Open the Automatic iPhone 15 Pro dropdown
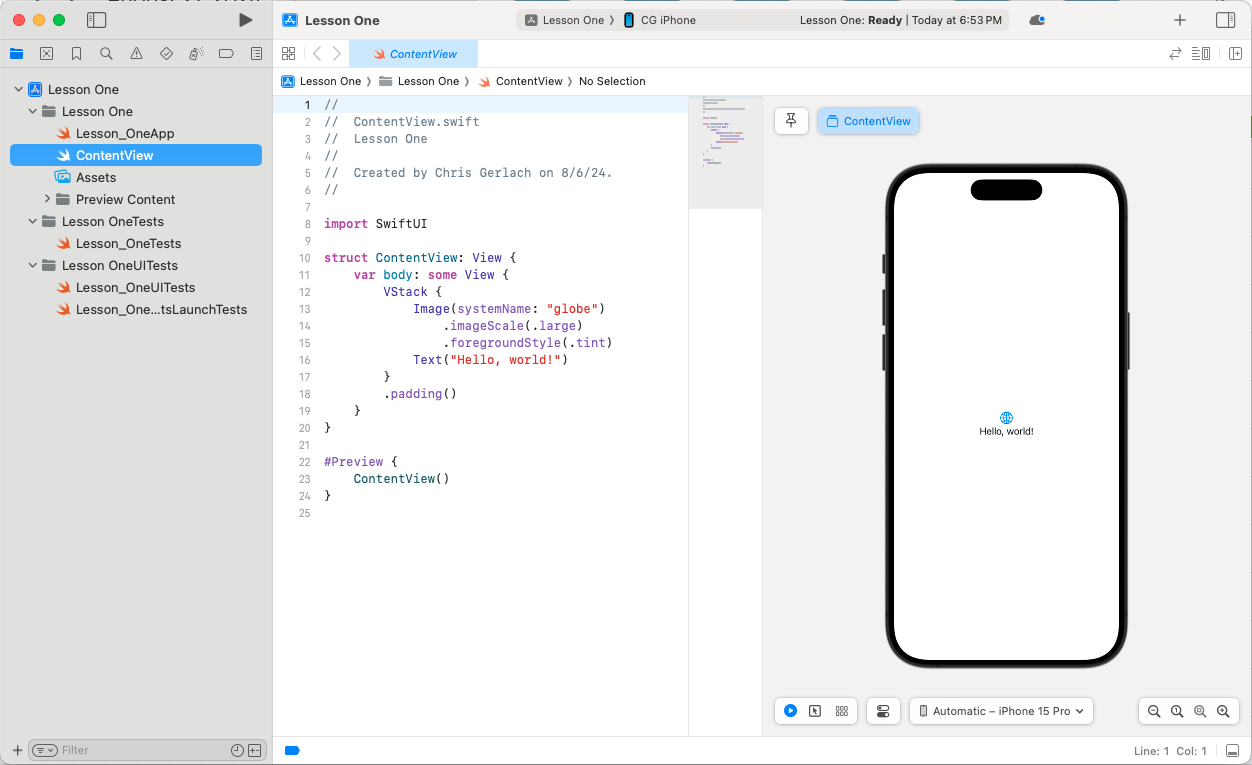Viewport: 1252px width, 765px height. [1001, 711]
